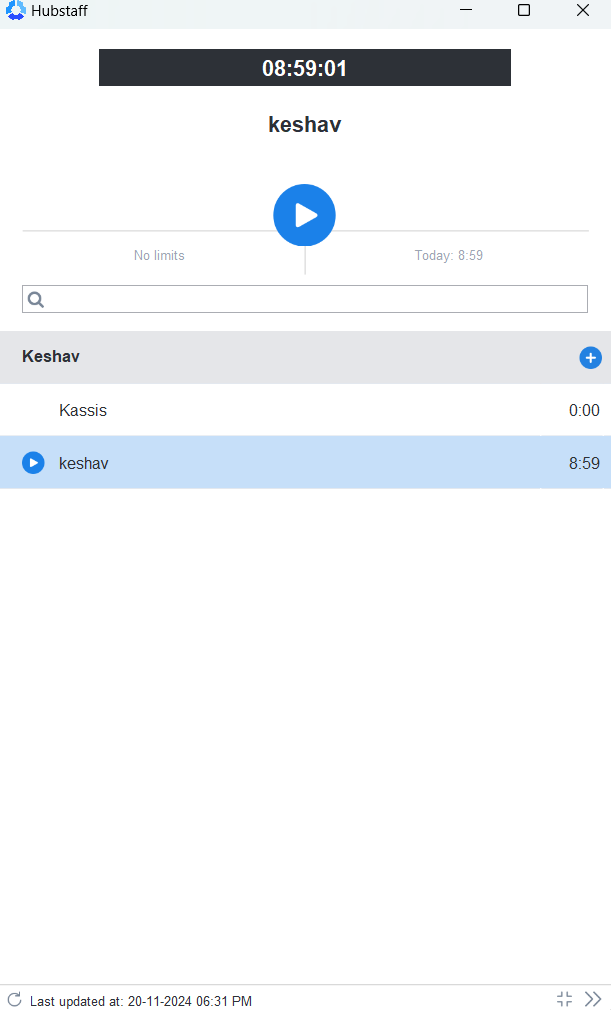Click the magnifier icon in the search box
This screenshot has width=611, height=1010.
(x=36, y=300)
